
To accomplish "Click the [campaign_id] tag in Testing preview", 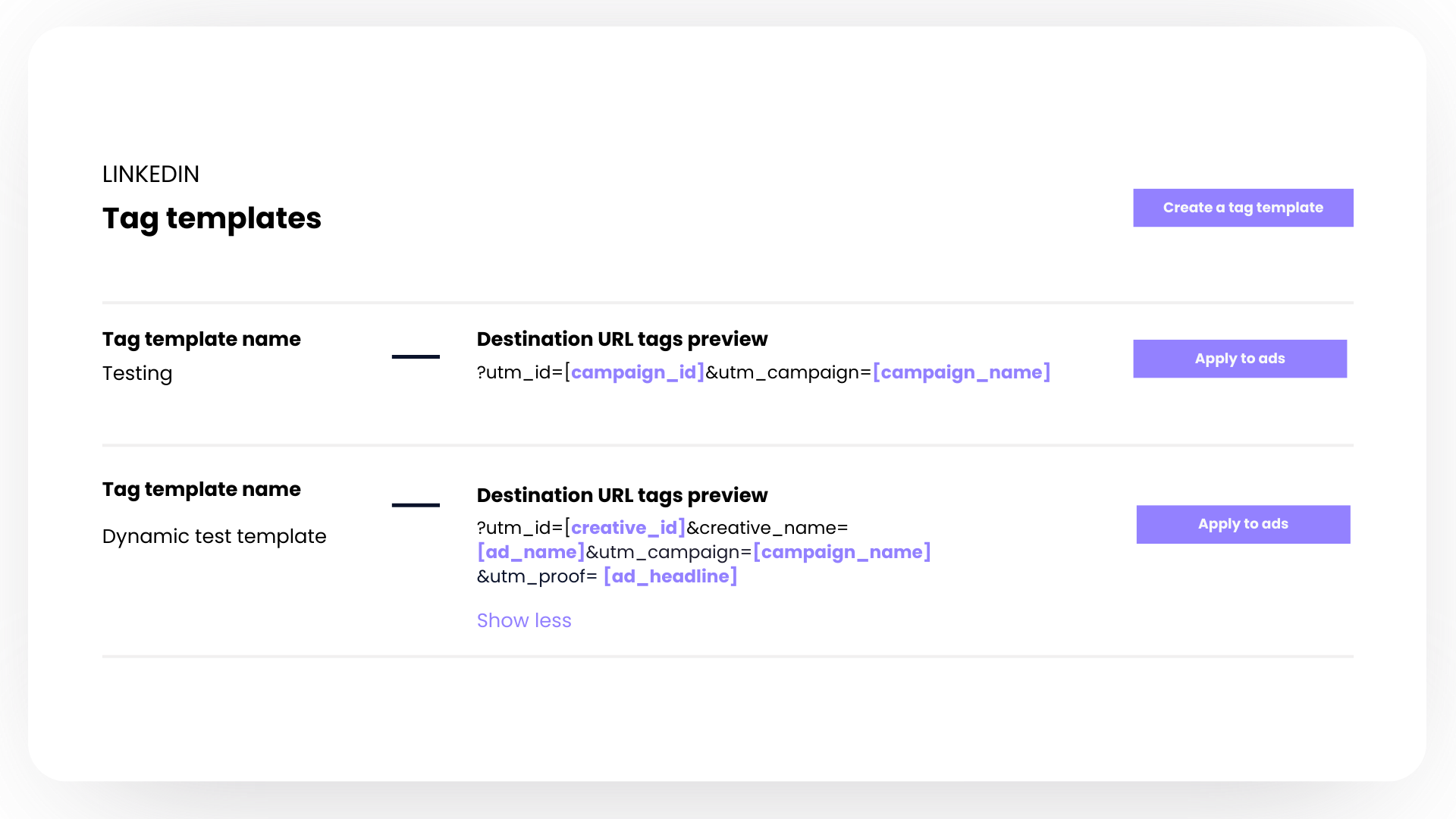I will click(x=637, y=372).
